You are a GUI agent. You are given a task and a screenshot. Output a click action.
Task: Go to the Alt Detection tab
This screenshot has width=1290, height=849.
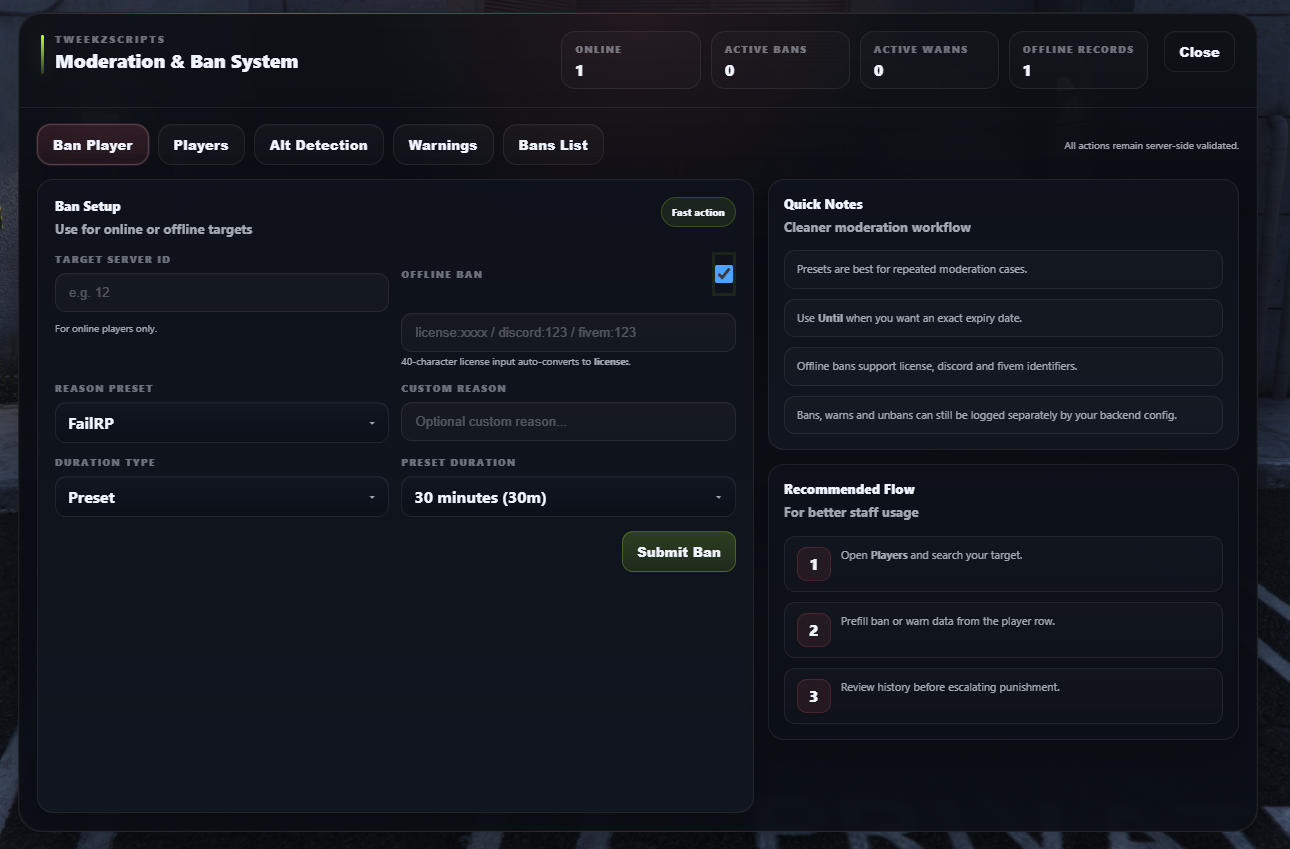click(318, 145)
